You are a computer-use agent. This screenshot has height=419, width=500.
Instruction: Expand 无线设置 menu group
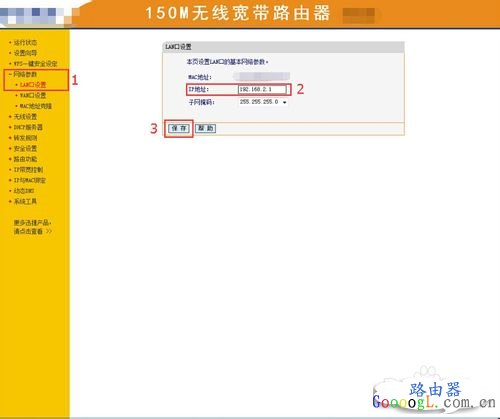coord(25,117)
